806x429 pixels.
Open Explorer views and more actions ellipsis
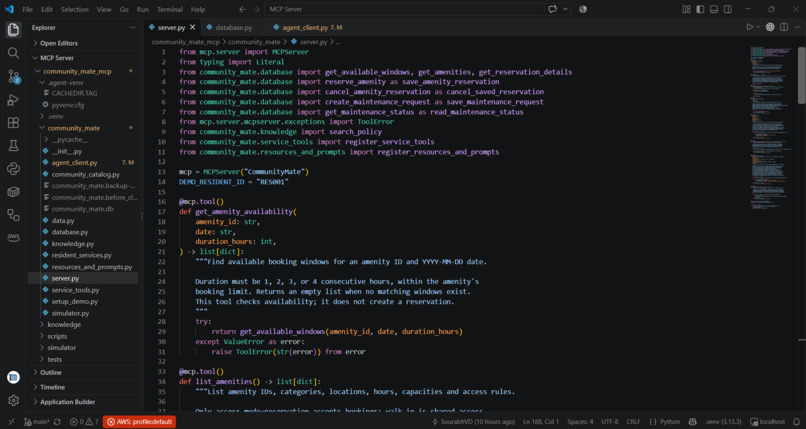tap(133, 28)
